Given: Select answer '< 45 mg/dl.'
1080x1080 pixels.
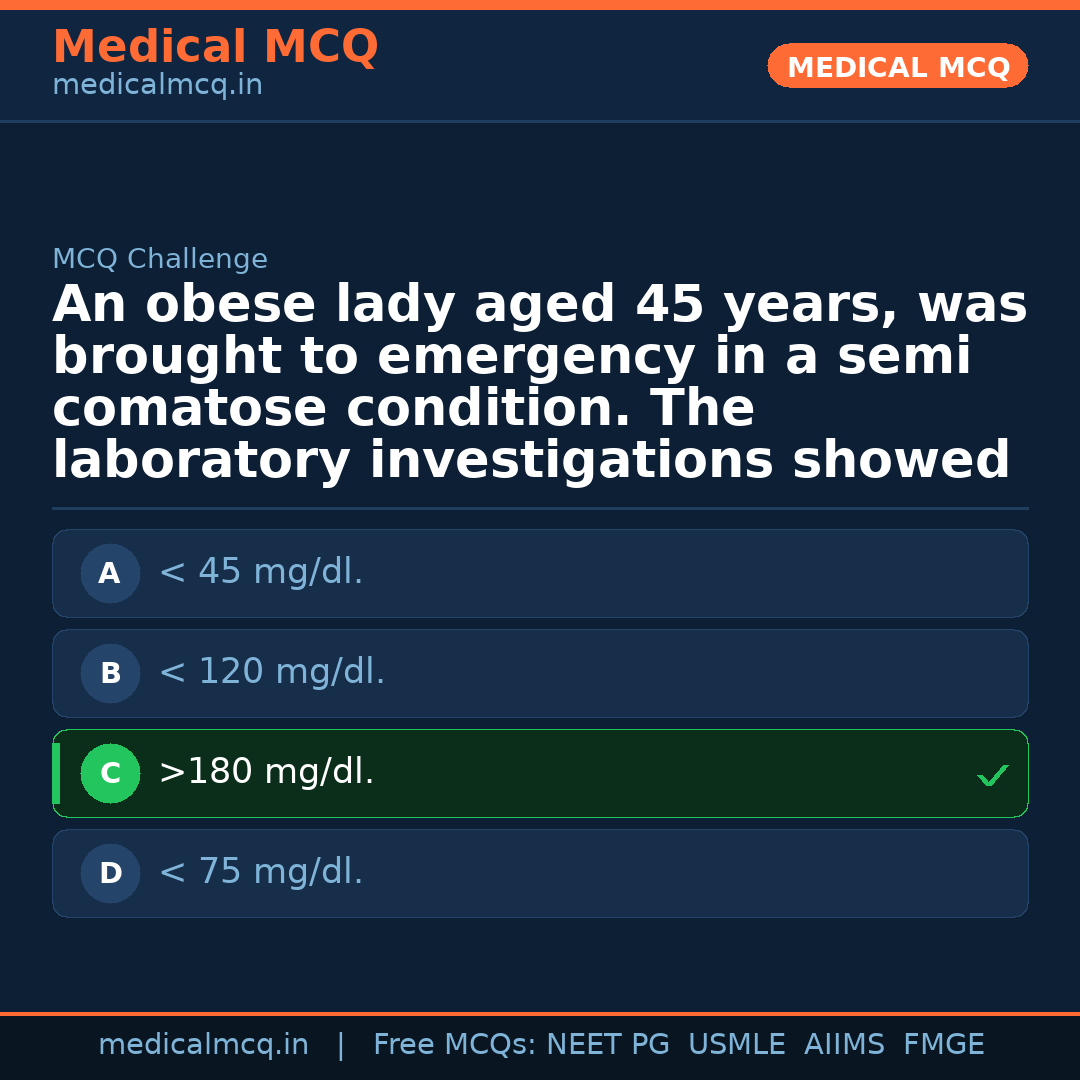Looking at the screenshot, I should tap(261, 573).
